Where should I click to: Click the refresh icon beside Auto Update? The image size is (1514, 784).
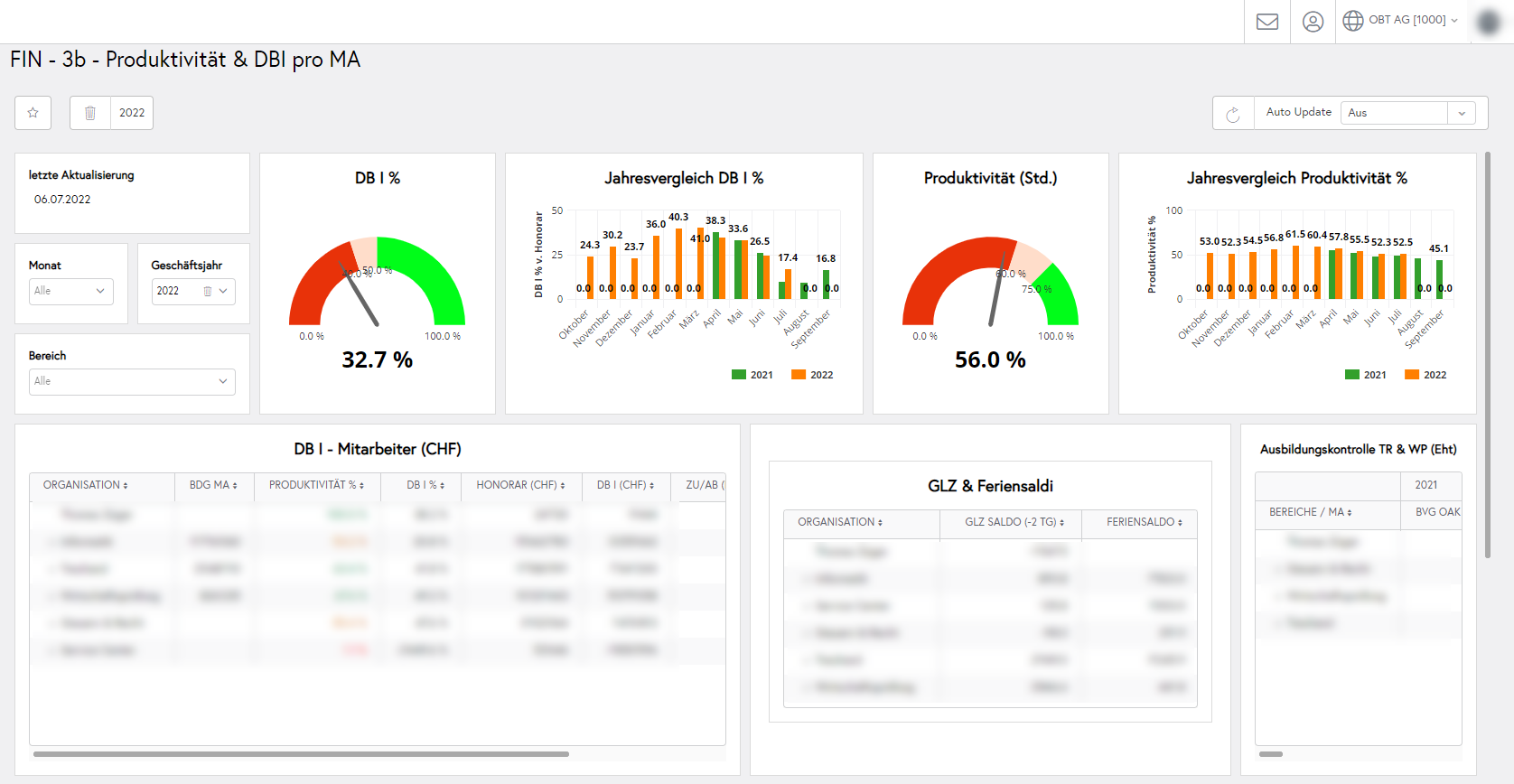coord(1233,114)
